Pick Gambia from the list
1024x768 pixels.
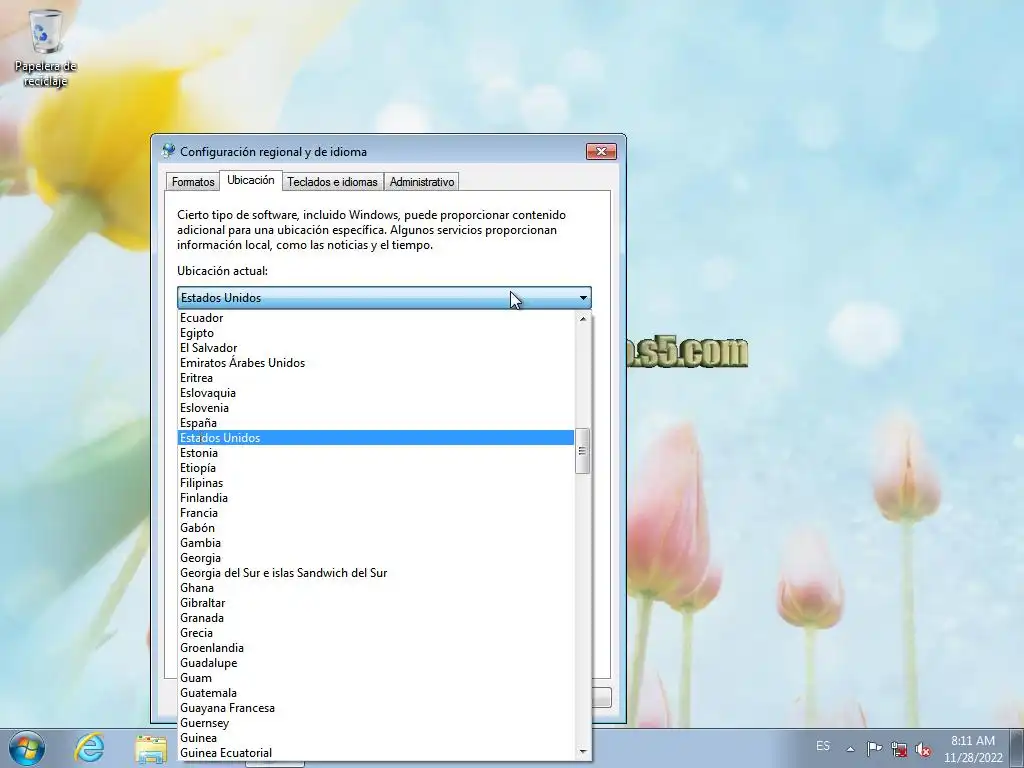(376, 543)
